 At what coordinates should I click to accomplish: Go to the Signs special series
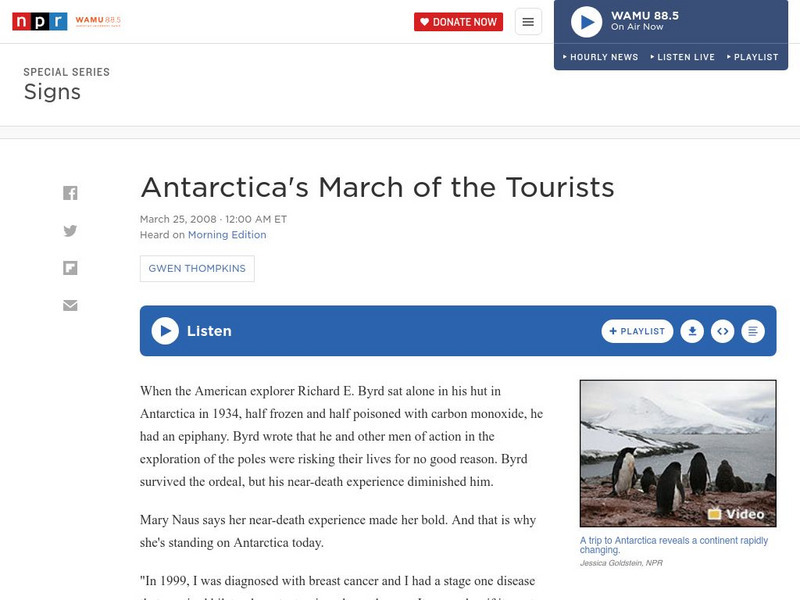52,93
